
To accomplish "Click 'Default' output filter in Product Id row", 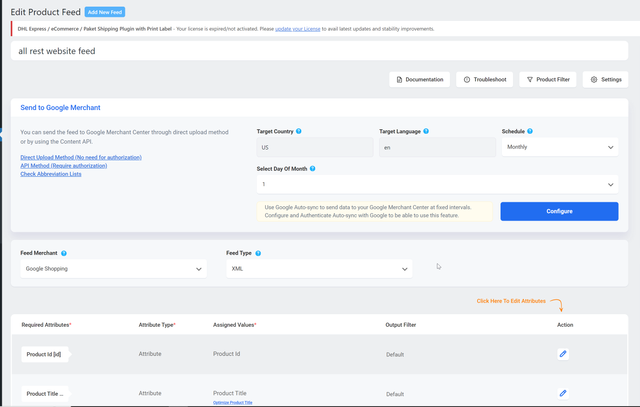I will click(395, 355).
